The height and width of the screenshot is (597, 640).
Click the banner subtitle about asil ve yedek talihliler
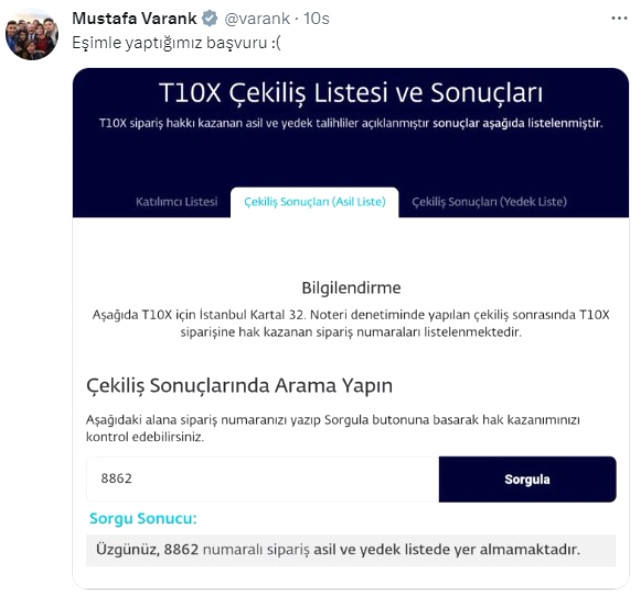click(x=351, y=123)
